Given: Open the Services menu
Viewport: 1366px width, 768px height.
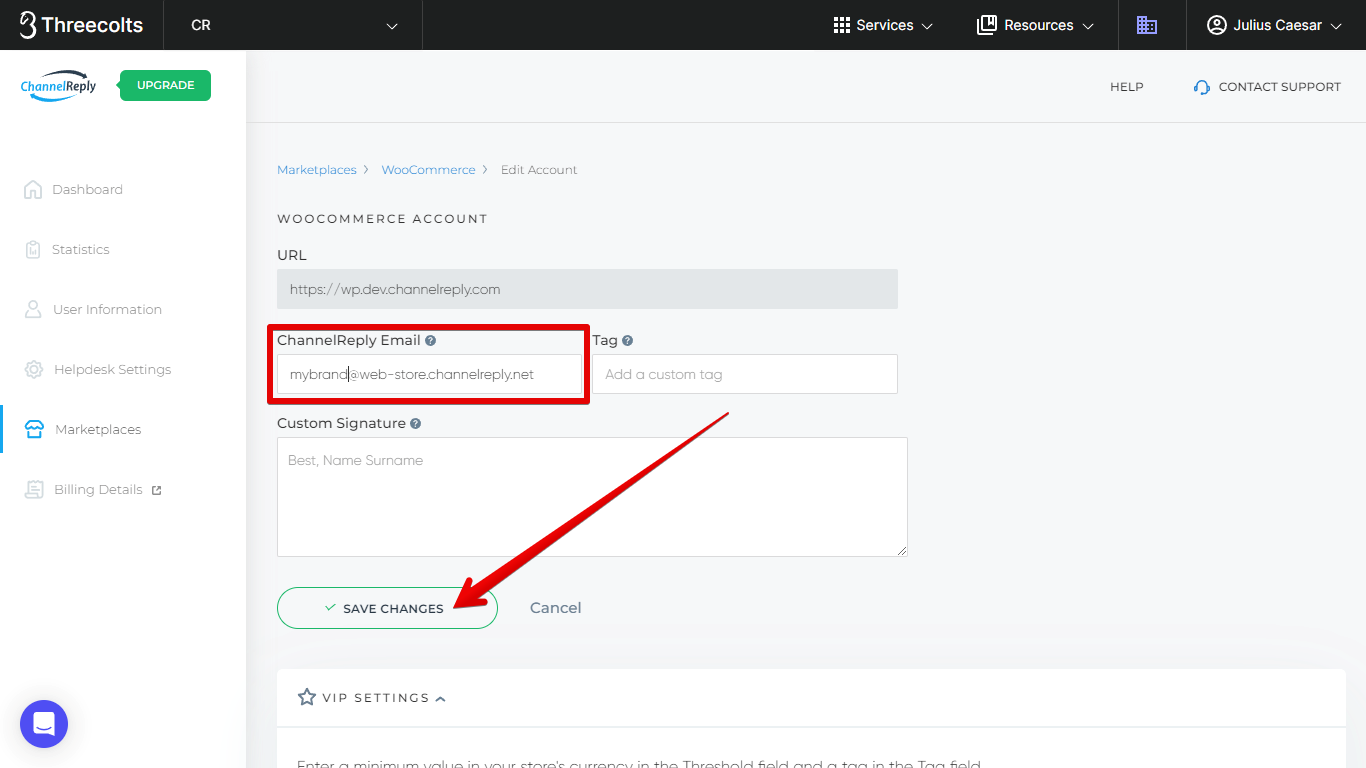Looking at the screenshot, I should [x=883, y=25].
